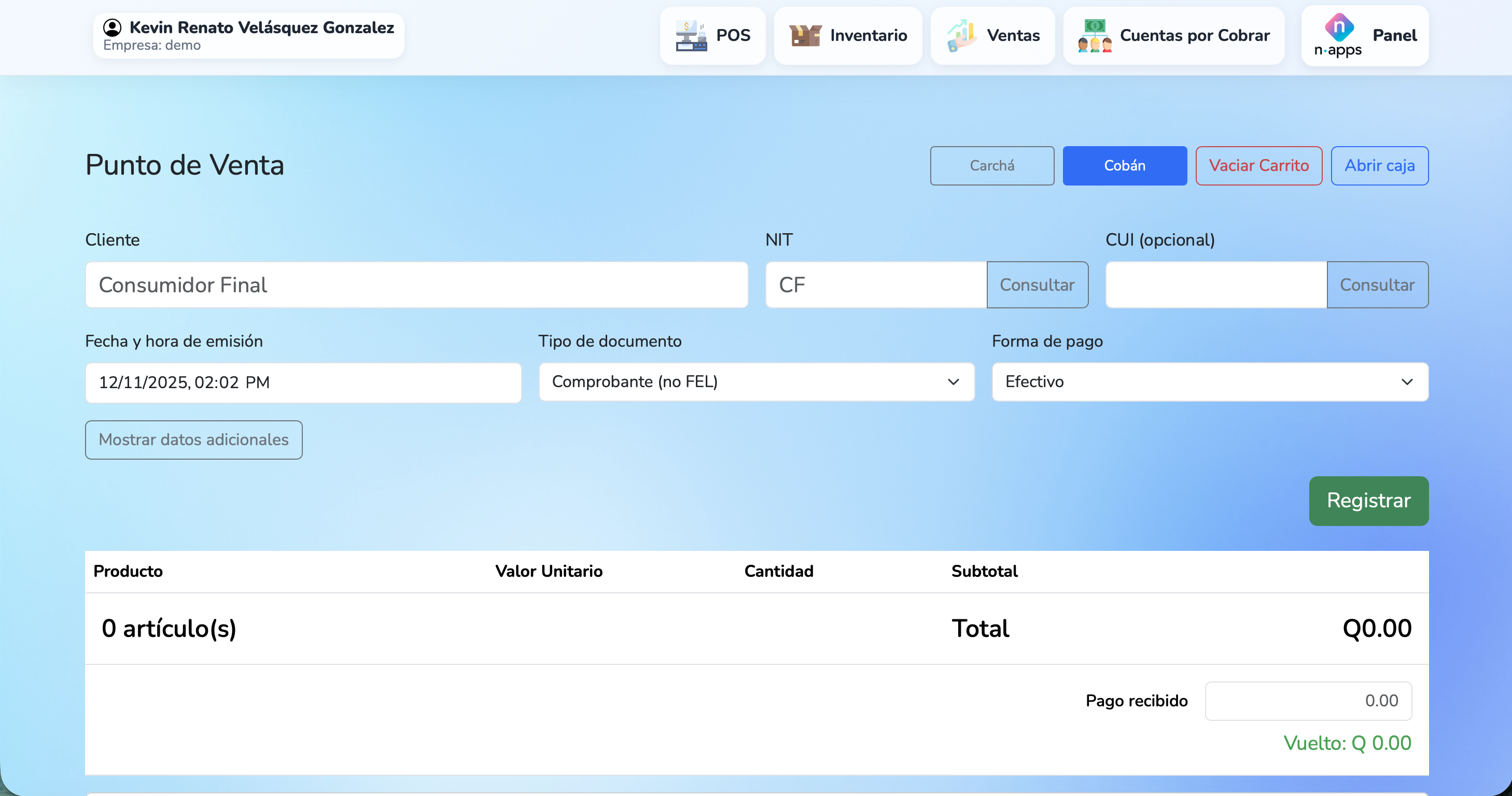Click the Abrir caja button
The height and width of the screenshot is (796, 1512).
tap(1379, 166)
